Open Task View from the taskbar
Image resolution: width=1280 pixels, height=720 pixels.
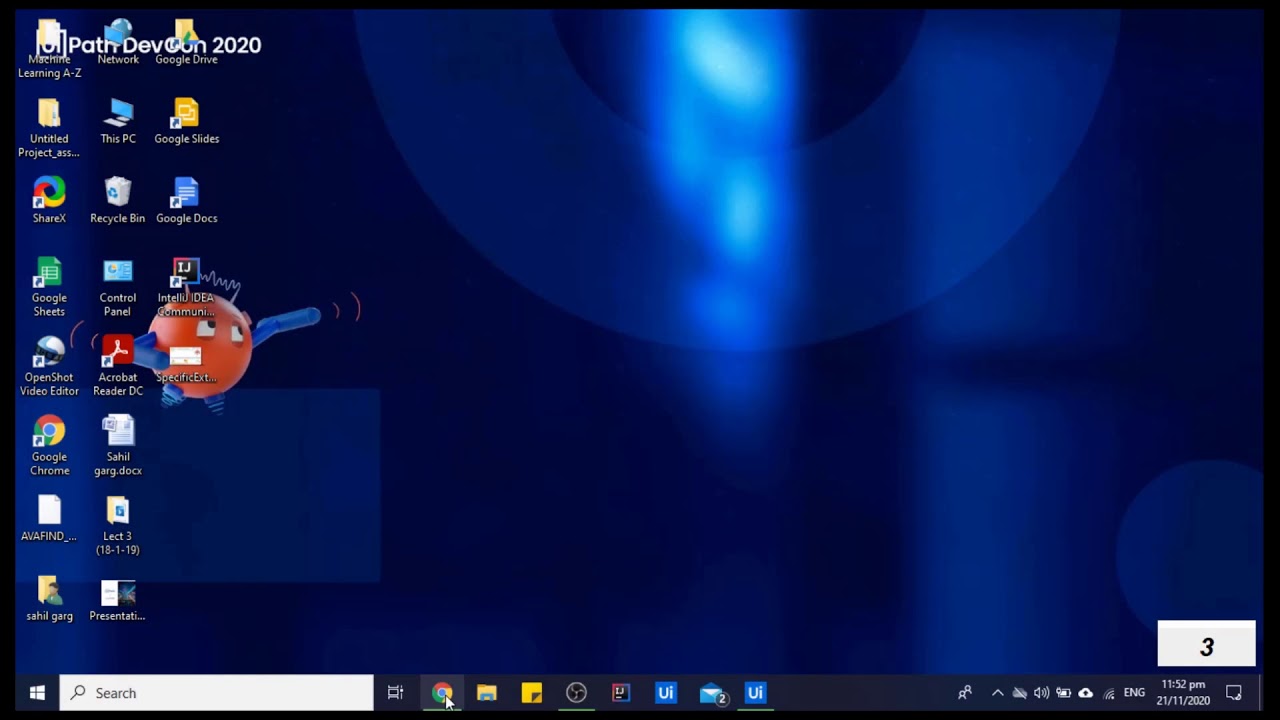point(396,693)
